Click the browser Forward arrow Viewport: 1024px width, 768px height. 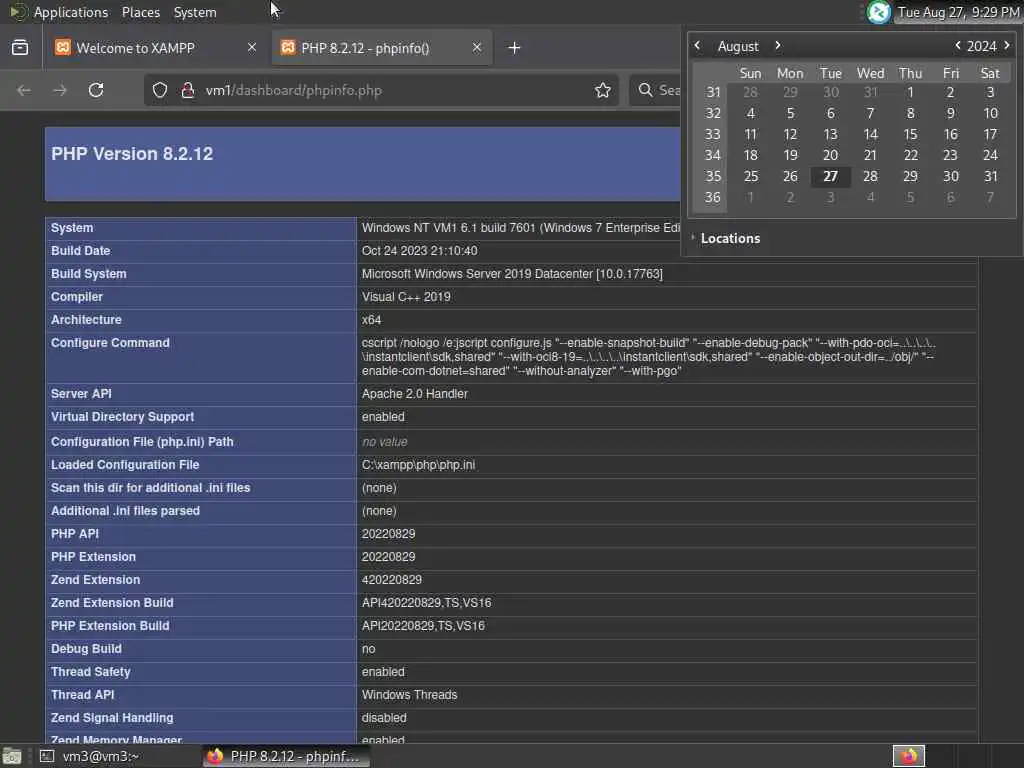pos(59,90)
